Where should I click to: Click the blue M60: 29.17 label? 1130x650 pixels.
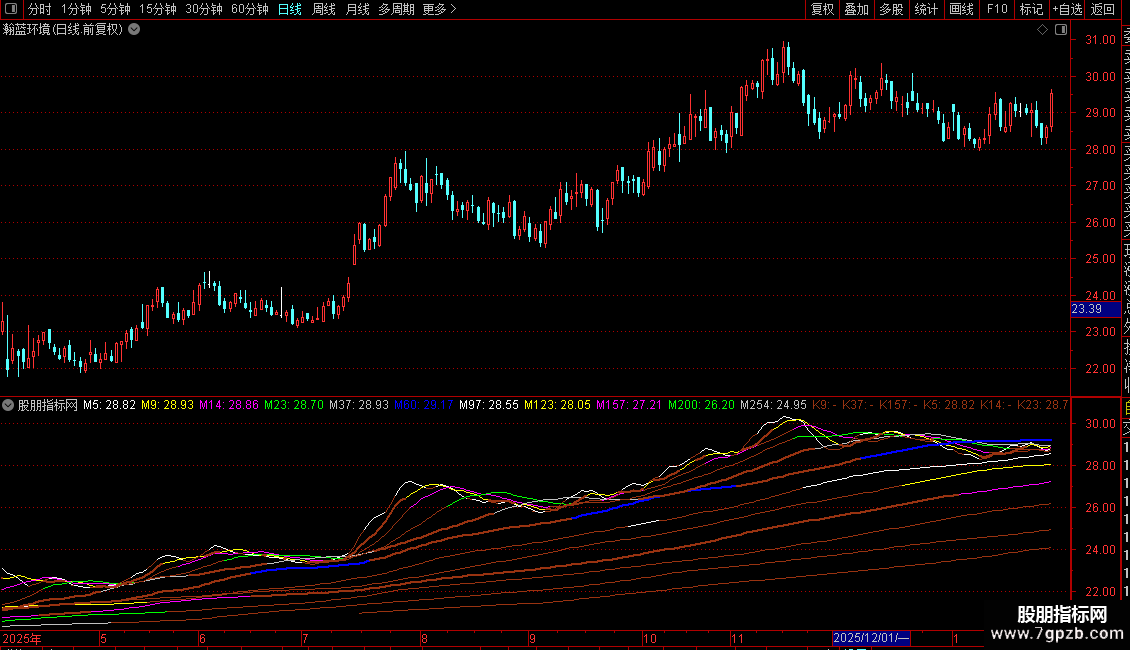pyautogui.click(x=424, y=405)
